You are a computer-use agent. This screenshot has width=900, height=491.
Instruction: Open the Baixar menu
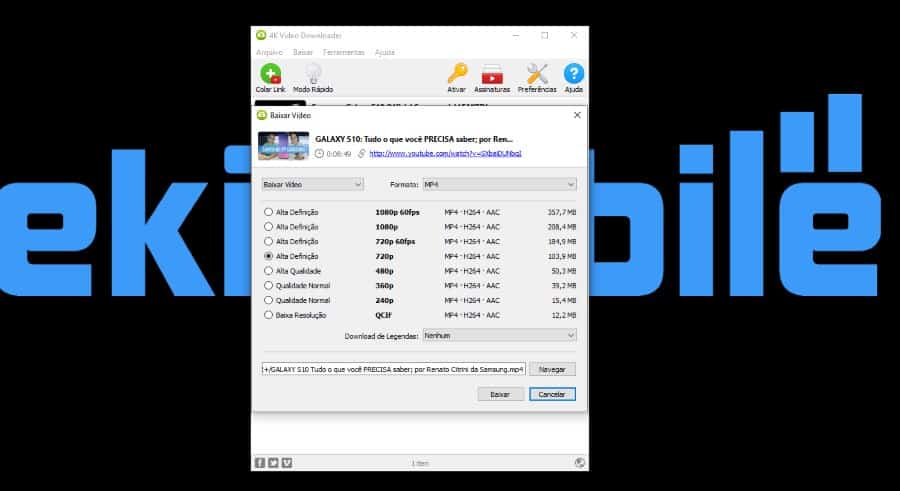(x=302, y=52)
